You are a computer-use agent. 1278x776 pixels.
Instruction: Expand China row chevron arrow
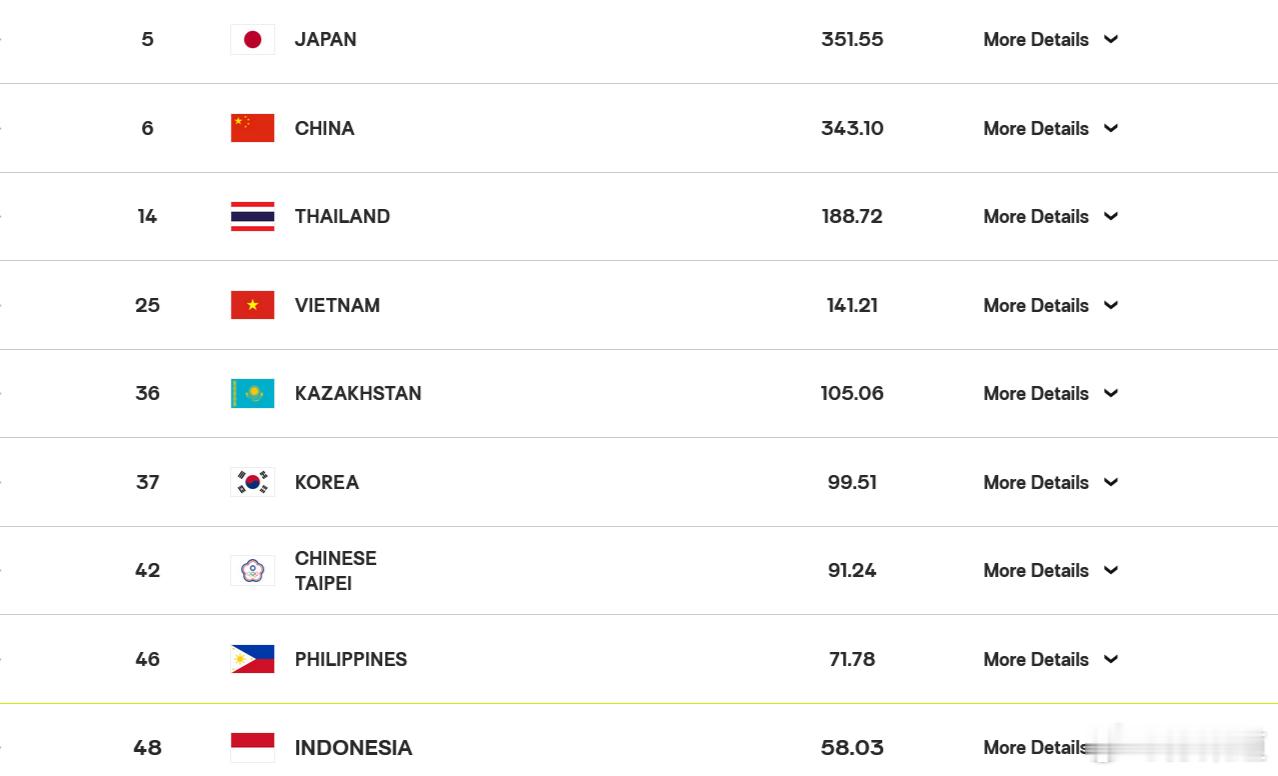pyautogui.click(x=1110, y=128)
